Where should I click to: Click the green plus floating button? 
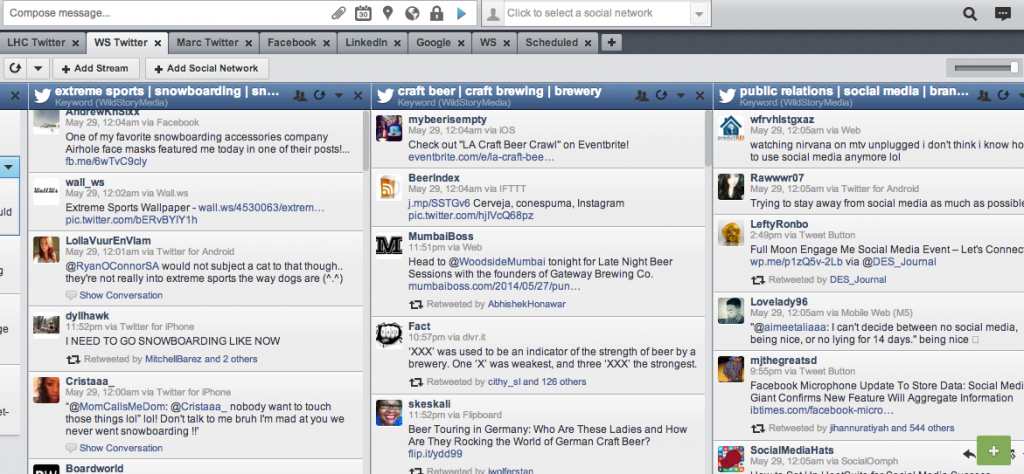pos(994,451)
